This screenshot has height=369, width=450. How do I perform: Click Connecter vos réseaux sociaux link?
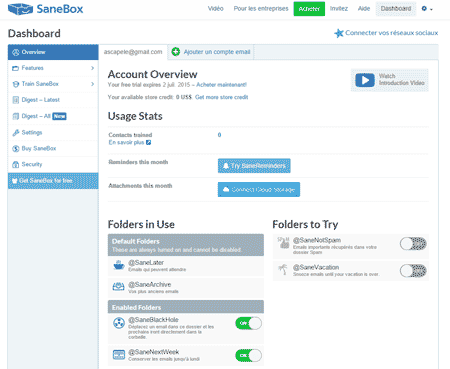pyautogui.click(x=392, y=33)
